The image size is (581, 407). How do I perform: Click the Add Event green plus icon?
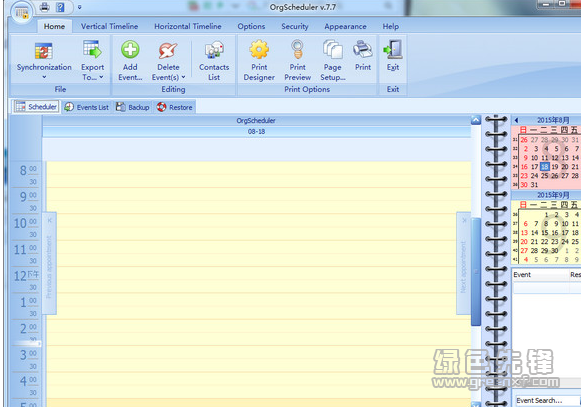pos(130,49)
